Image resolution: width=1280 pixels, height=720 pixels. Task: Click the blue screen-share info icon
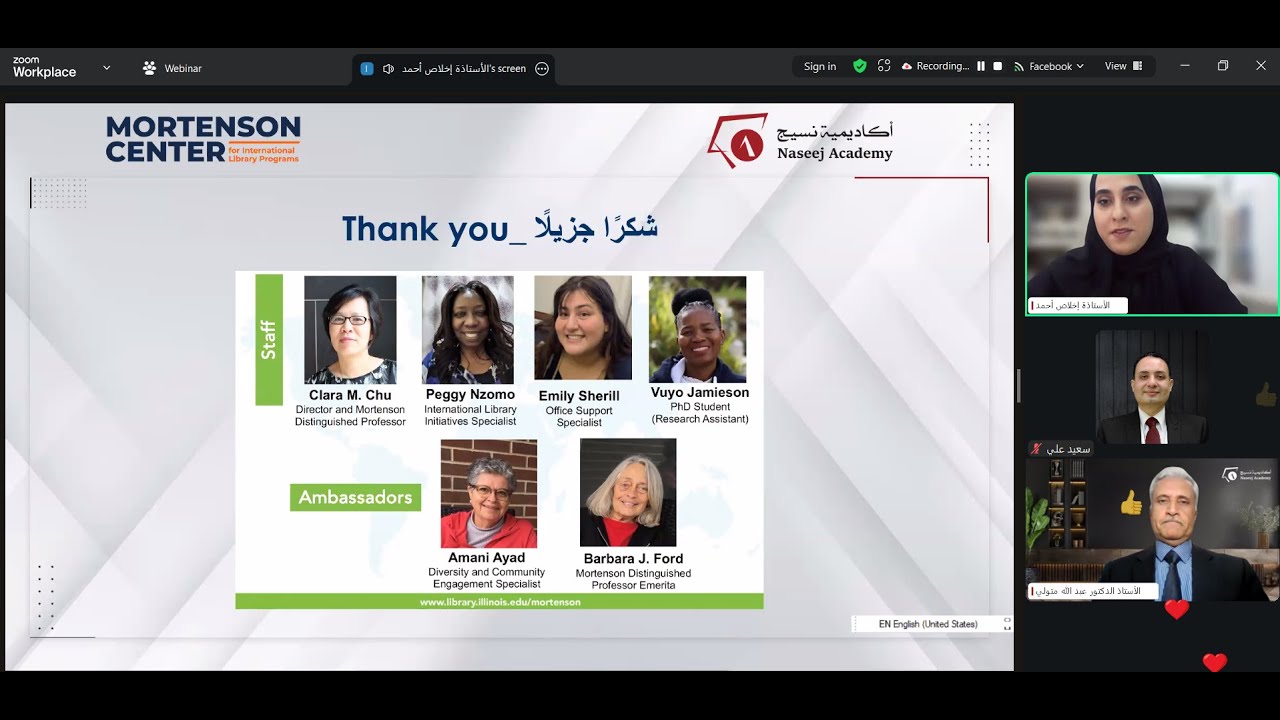pyautogui.click(x=366, y=69)
